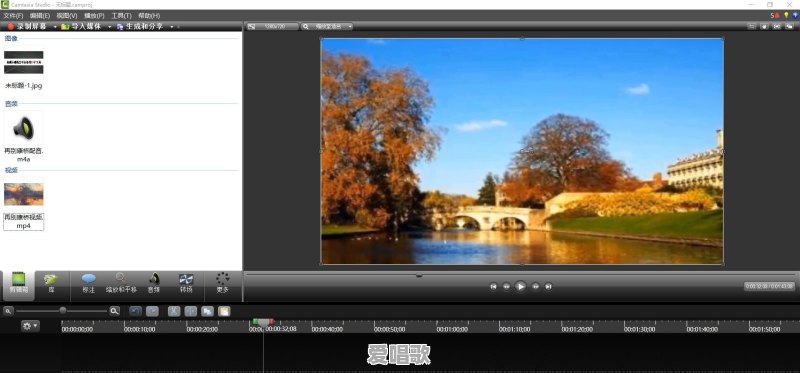Click the 生成和分享 produce and share button
The width and height of the screenshot is (800, 373).
pos(140,27)
